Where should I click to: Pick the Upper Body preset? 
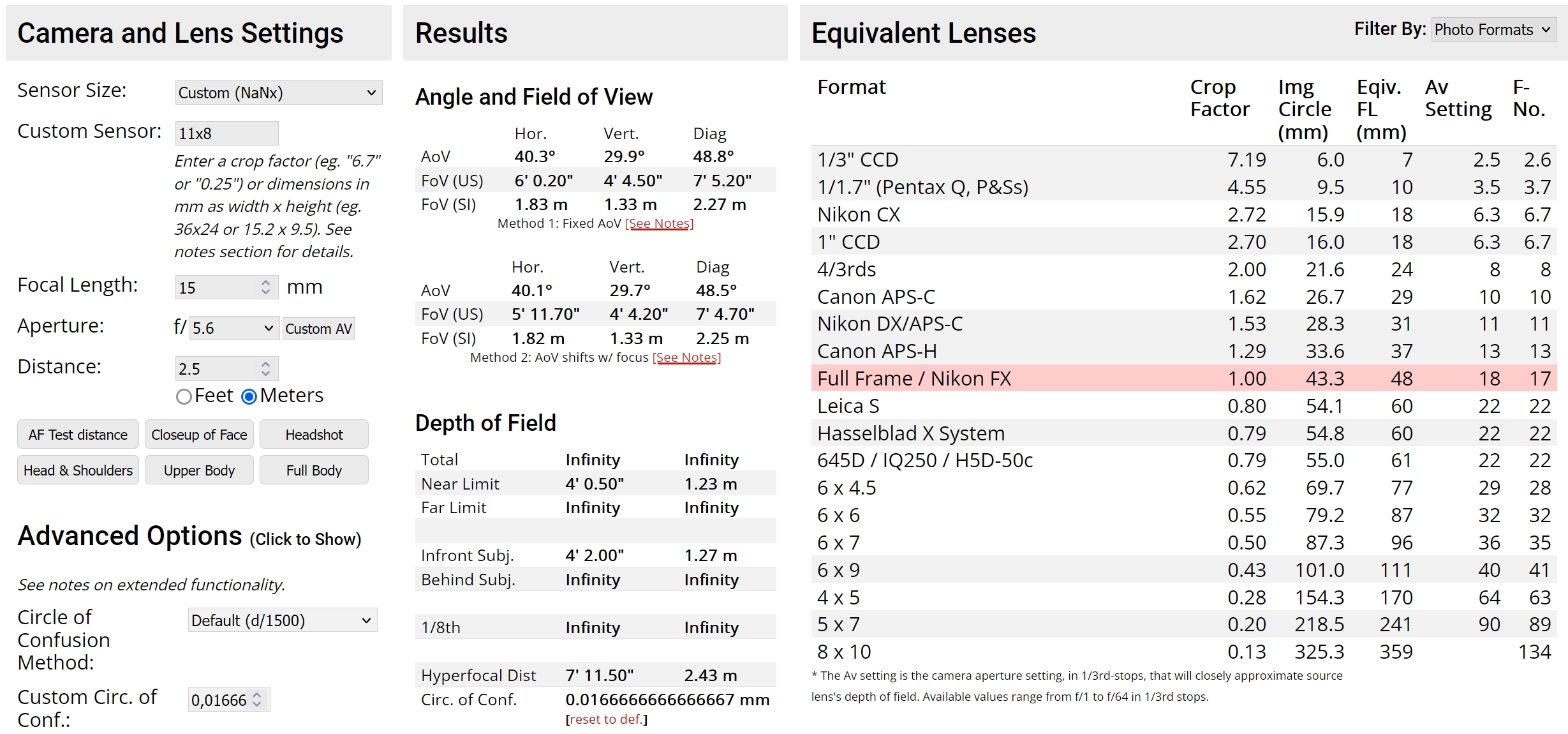[199, 470]
